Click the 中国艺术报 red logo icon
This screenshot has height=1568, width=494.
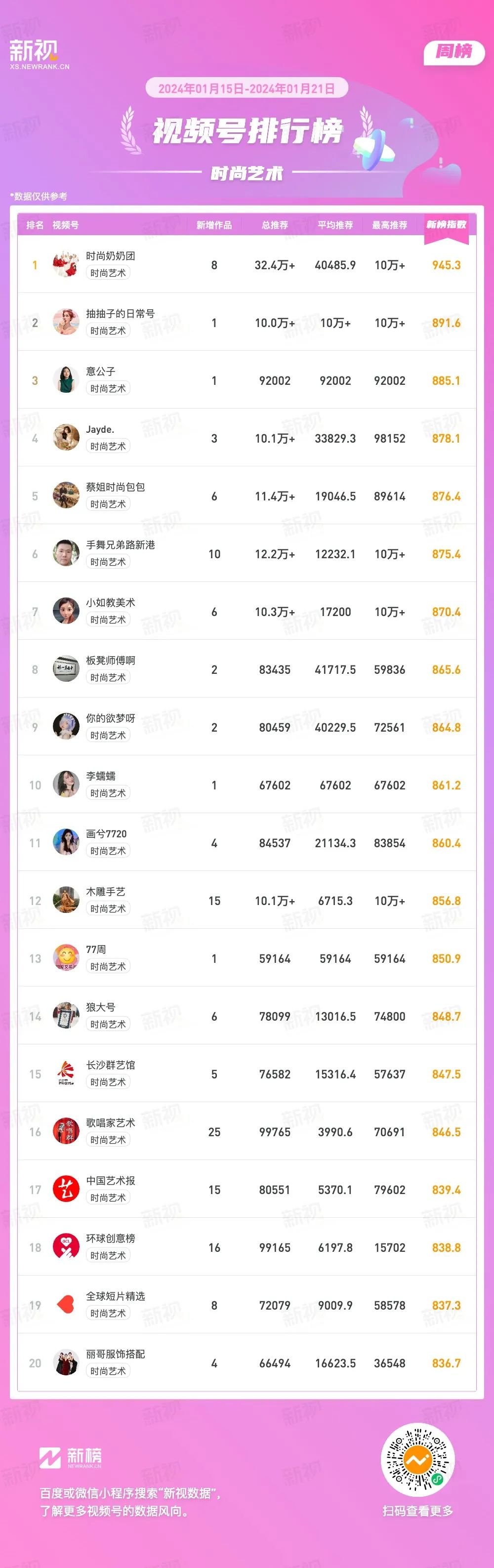(66, 1190)
